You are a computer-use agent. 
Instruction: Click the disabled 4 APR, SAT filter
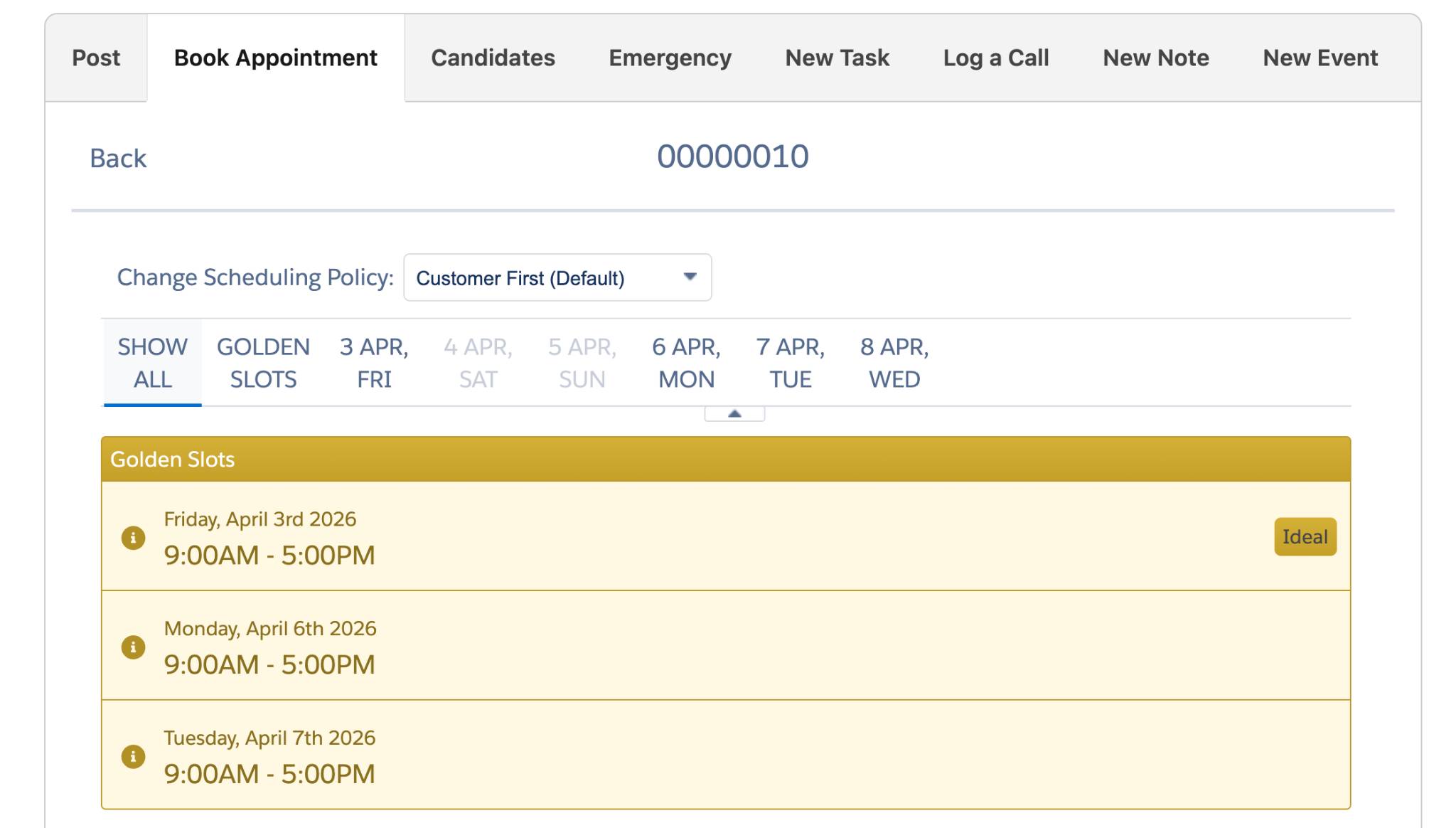pos(478,363)
